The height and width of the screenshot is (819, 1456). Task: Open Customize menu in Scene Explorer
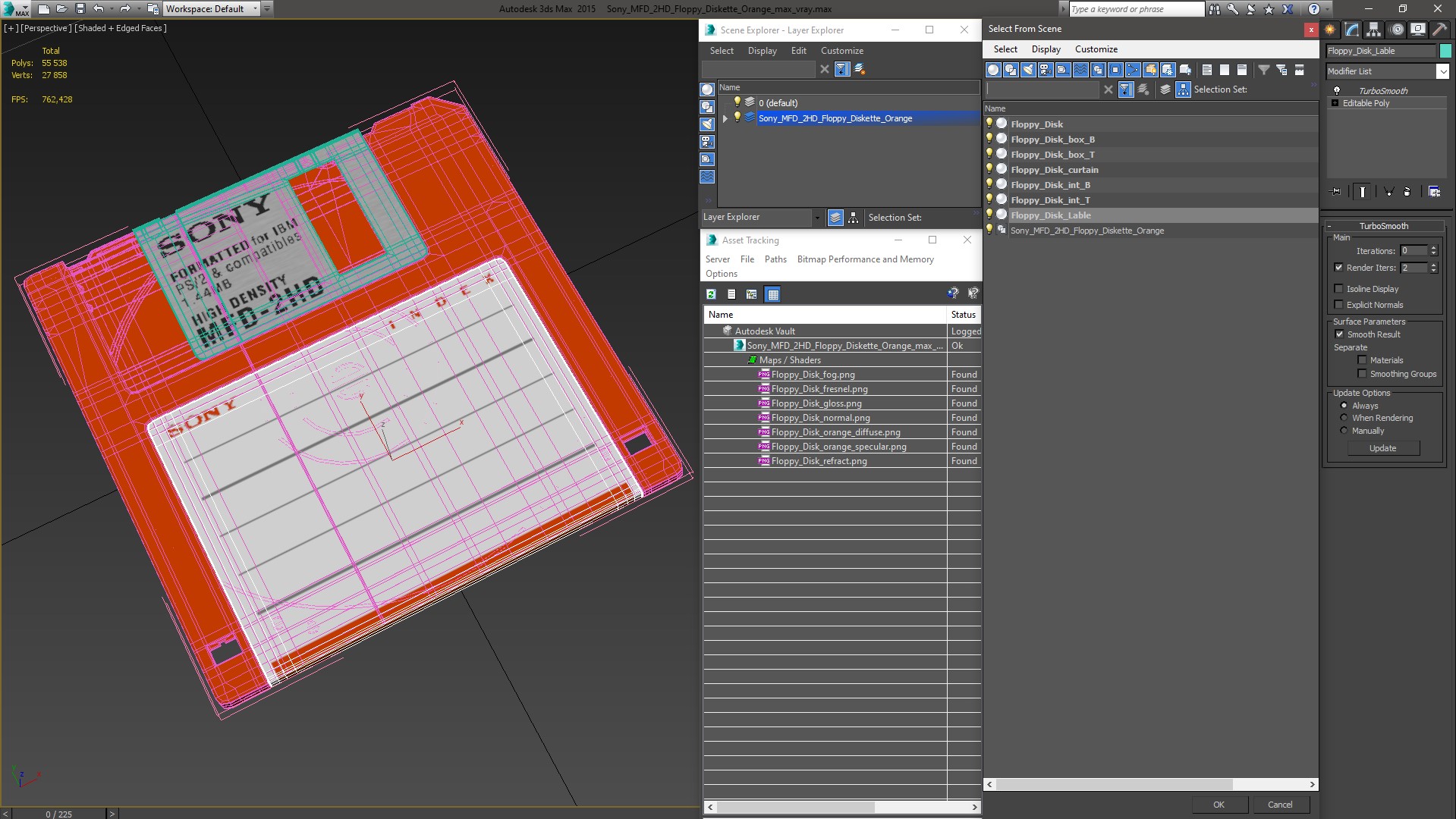pyautogui.click(x=841, y=51)
